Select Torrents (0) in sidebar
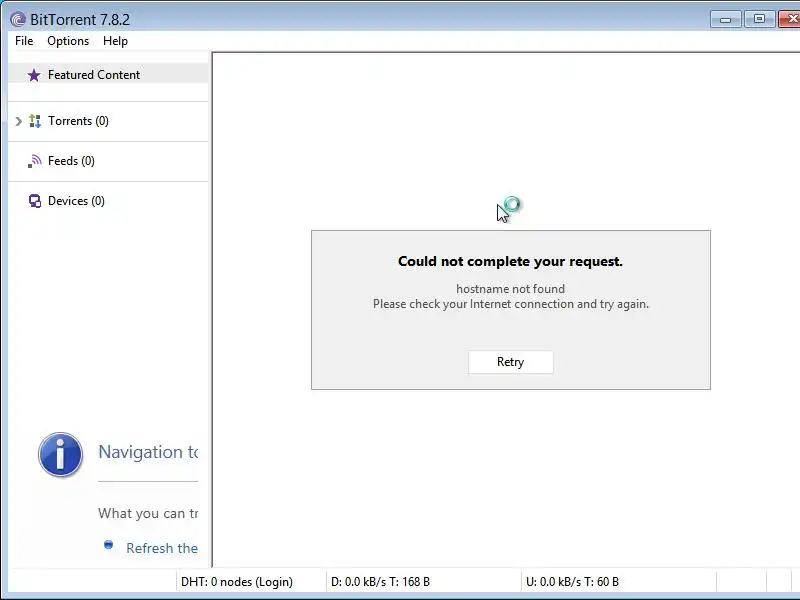The width and height of the screenshot is (800, 600). coord(108,121)
